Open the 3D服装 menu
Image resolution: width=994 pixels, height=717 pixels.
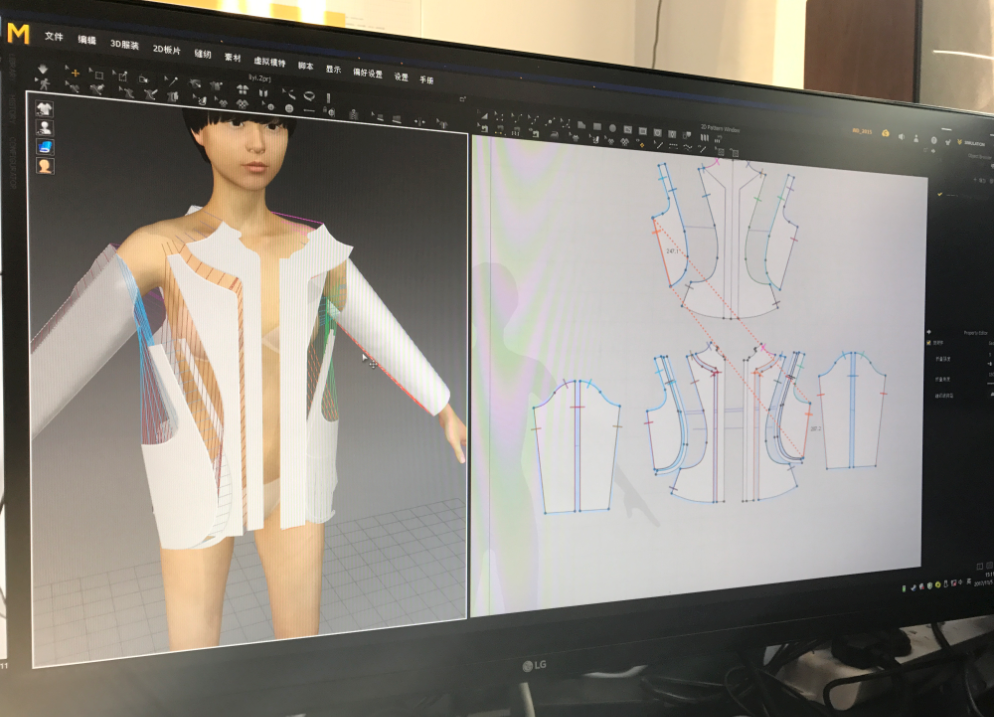pos(124,44)
